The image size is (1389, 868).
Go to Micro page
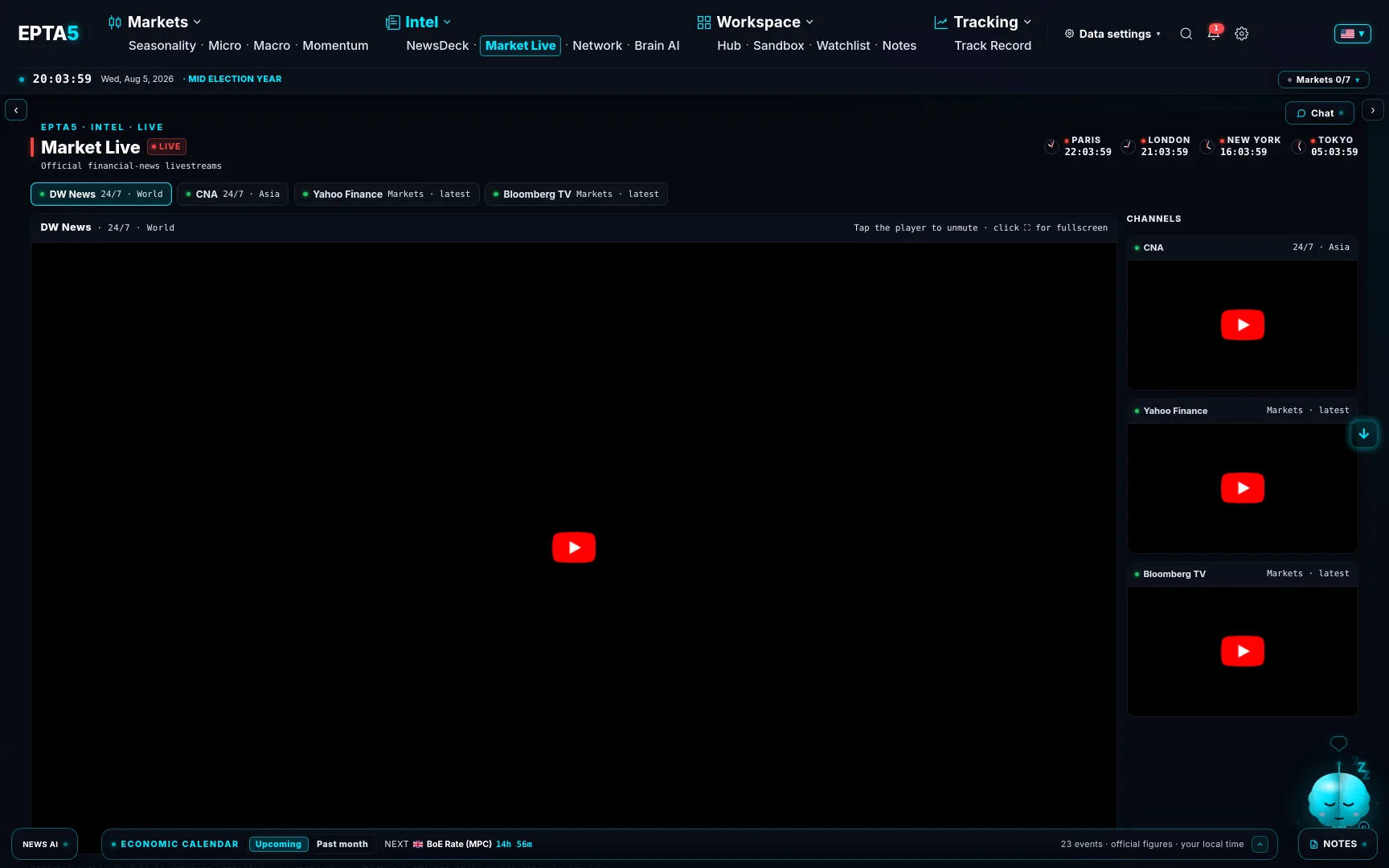click(x=225, y=46)
